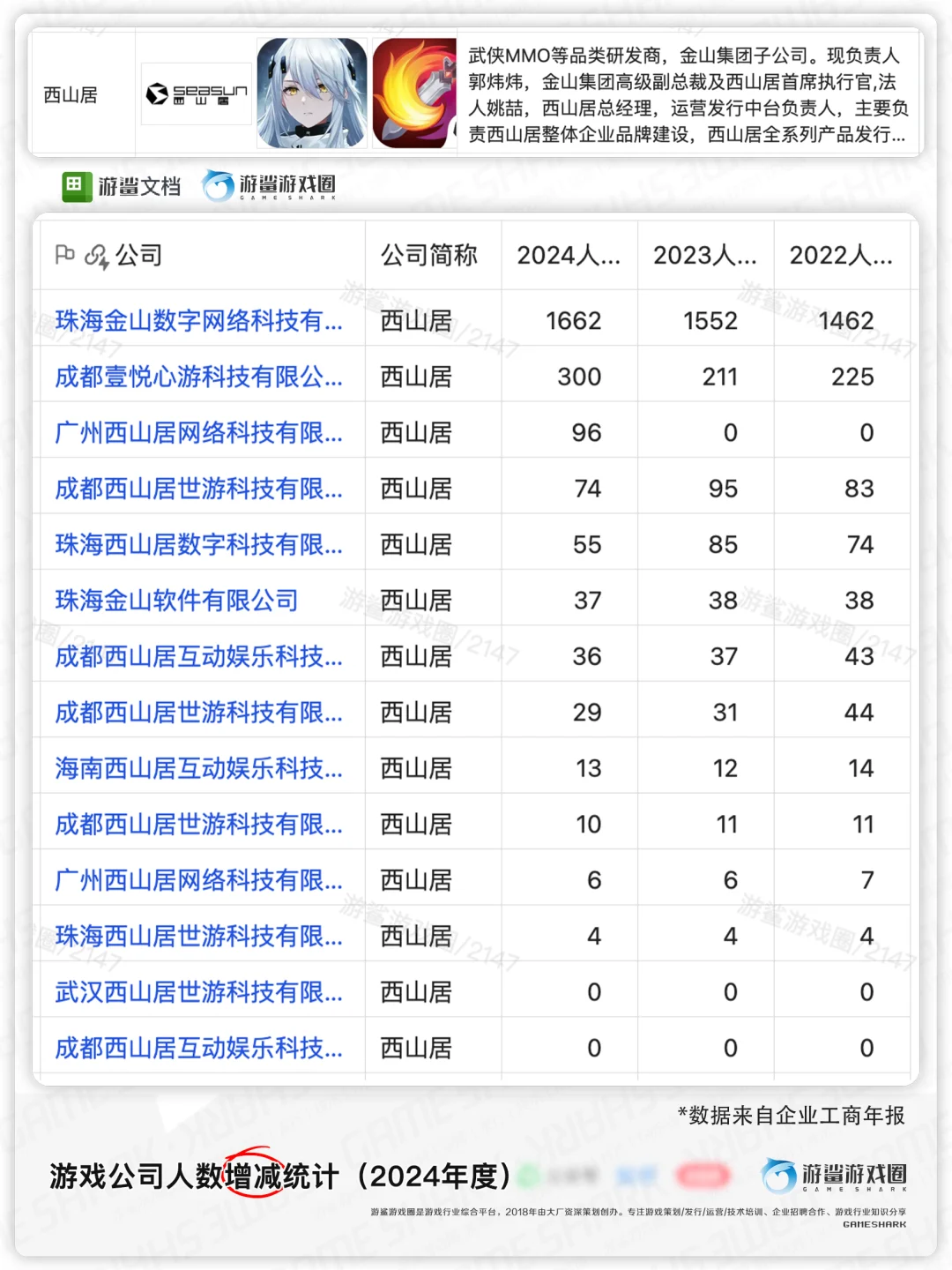Click the flag icon in the 公司 header
The image size is (952, 1270).
click(x=64, y=255)
